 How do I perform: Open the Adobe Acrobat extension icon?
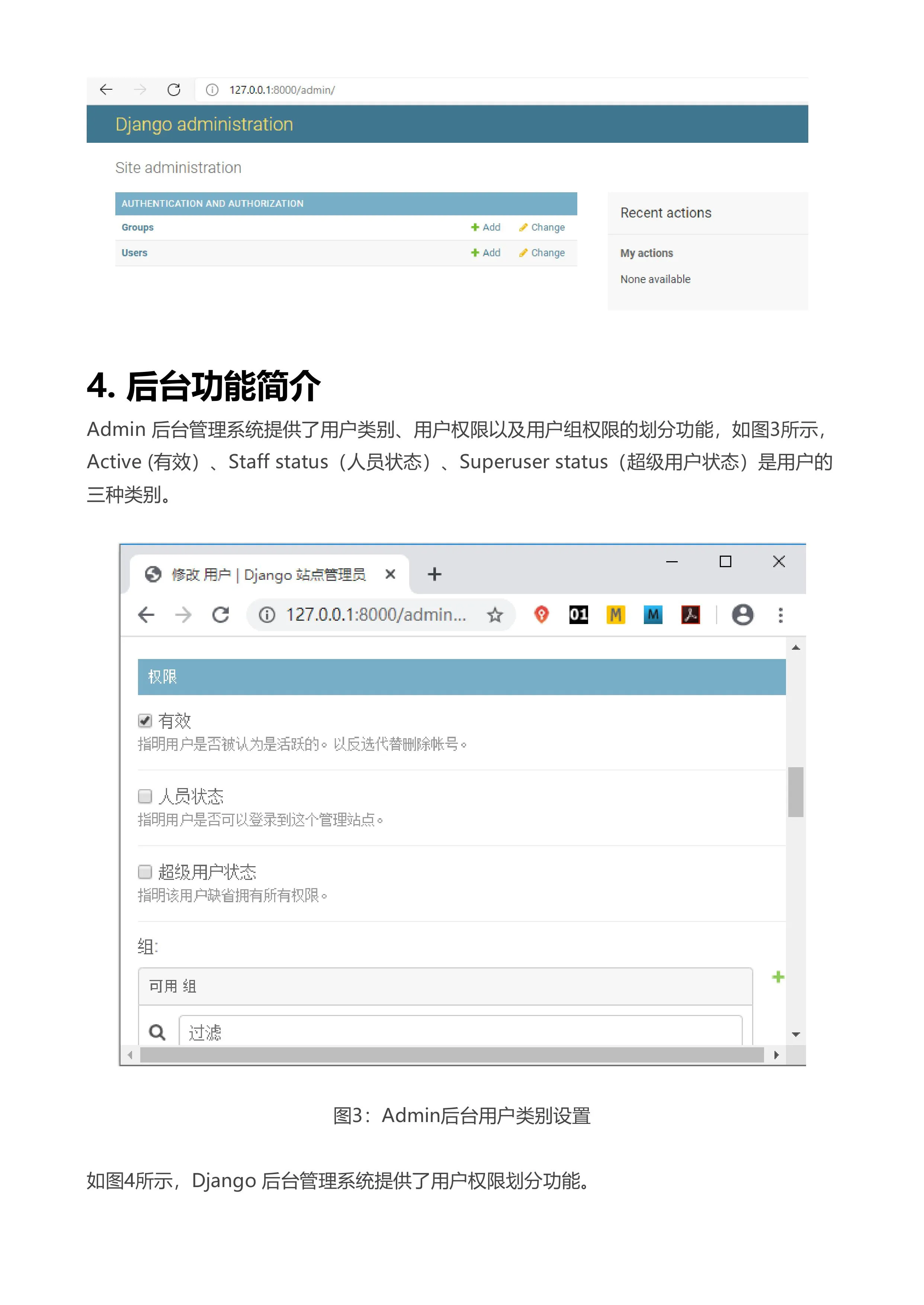click(x=691, y=615)
